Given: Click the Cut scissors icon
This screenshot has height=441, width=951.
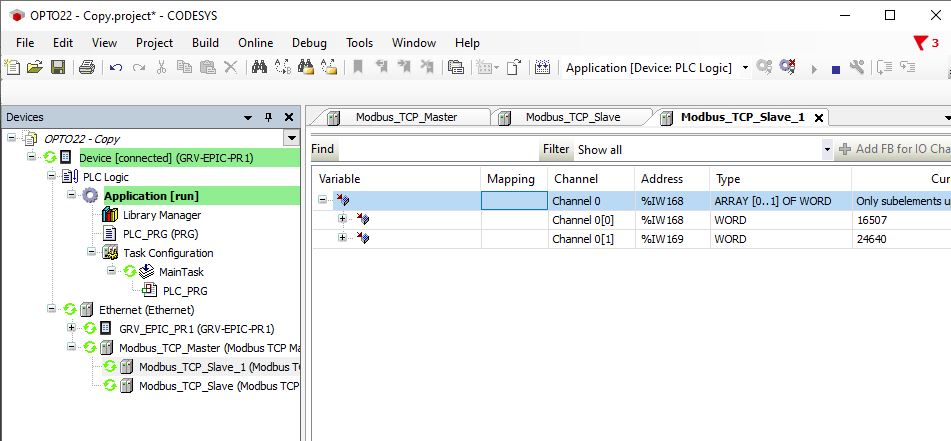Looking at the screenshot, I should tap(161, 67).
